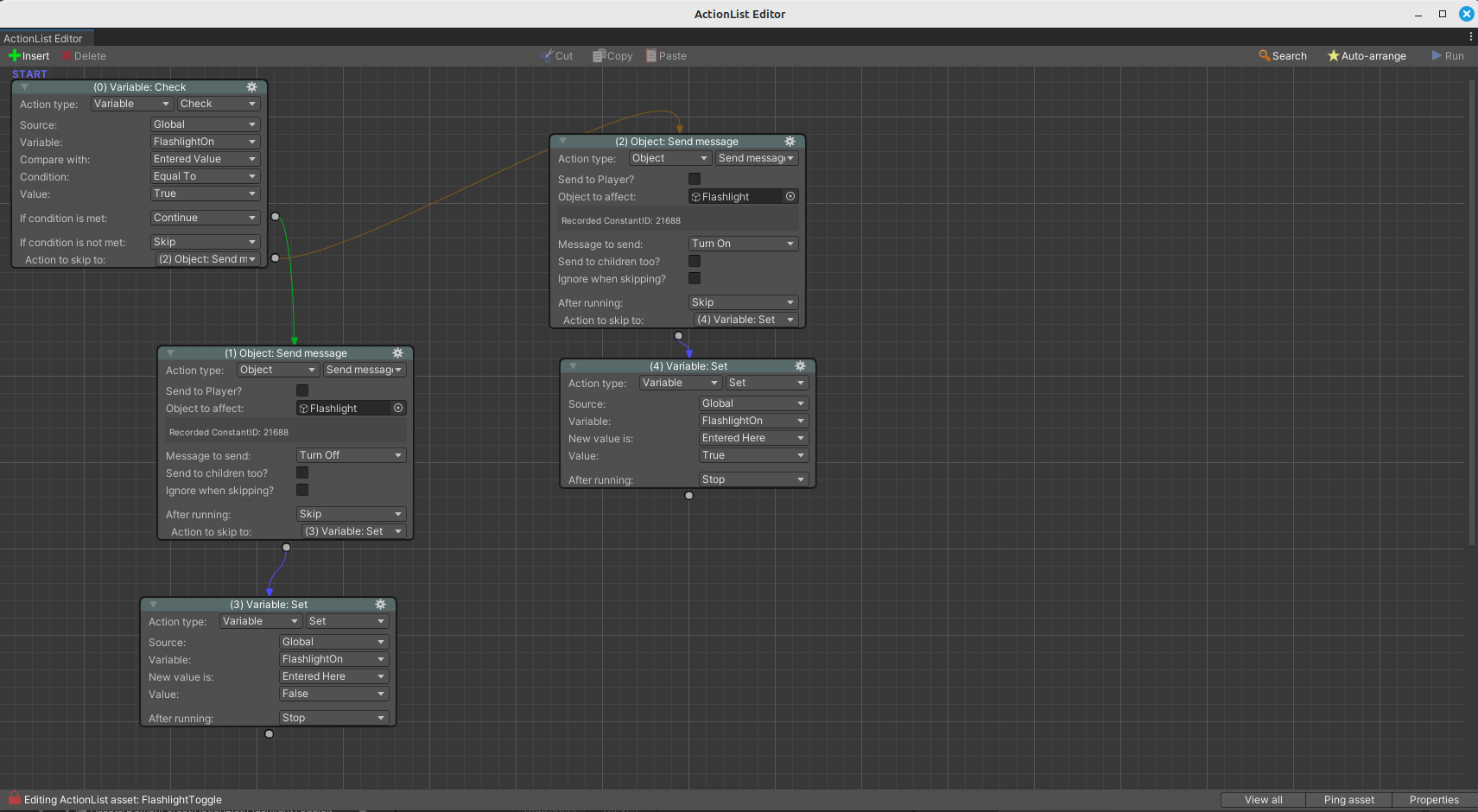Click condition-met output socket of node (0)
The height and width of the screenshot is (812, 1478).
click(x=276, y=217)
